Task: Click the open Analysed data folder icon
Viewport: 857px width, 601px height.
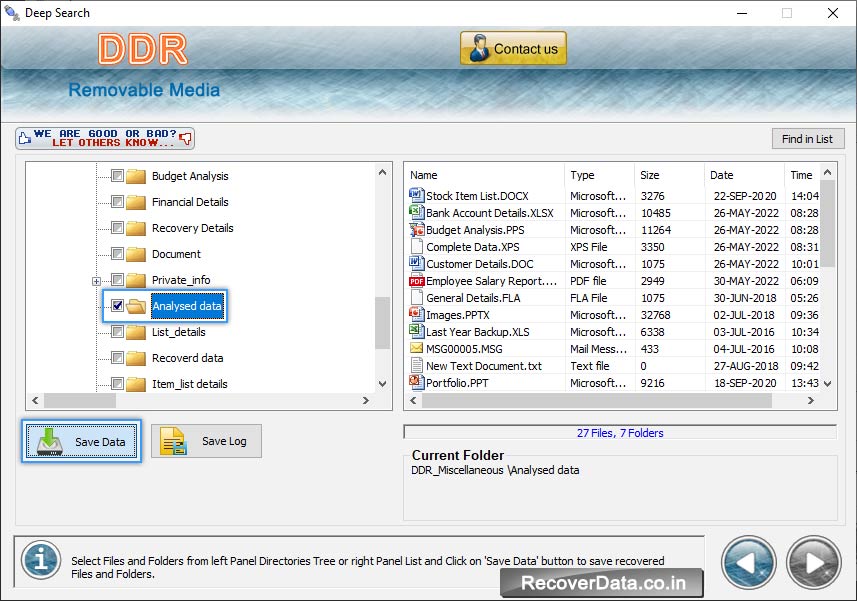Action: coord(136,306)
